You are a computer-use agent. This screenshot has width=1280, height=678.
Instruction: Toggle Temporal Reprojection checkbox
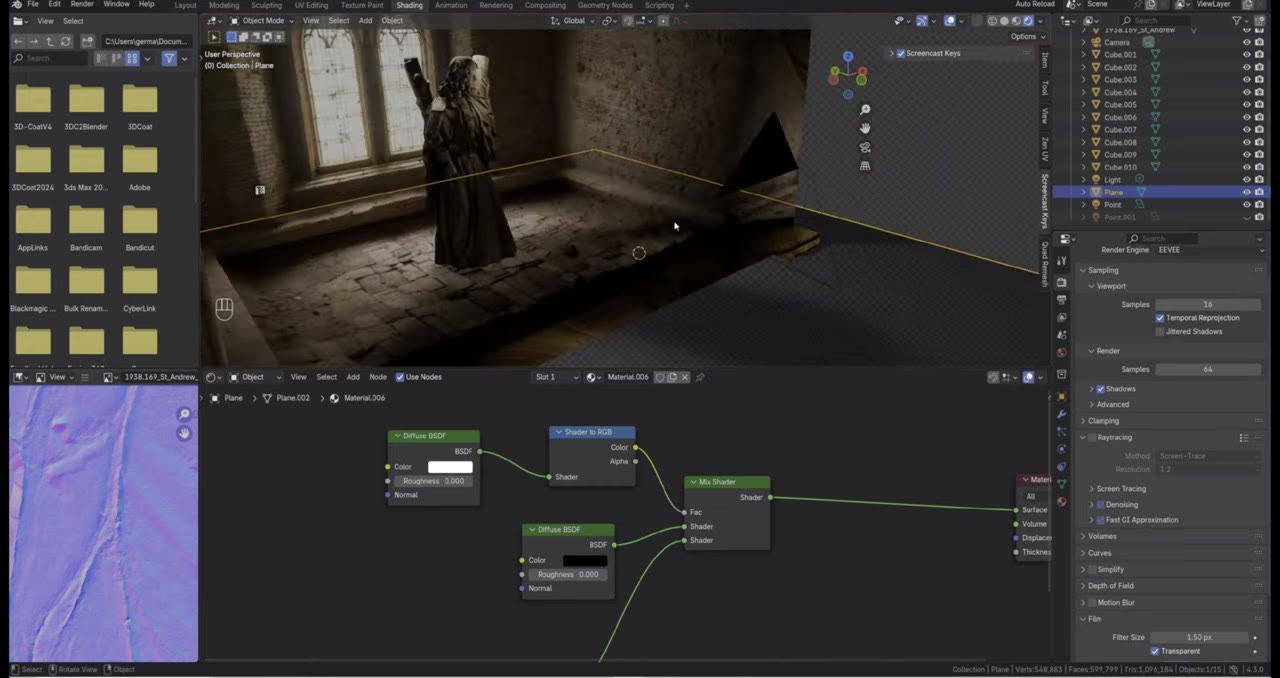(x=1160, y=318)
